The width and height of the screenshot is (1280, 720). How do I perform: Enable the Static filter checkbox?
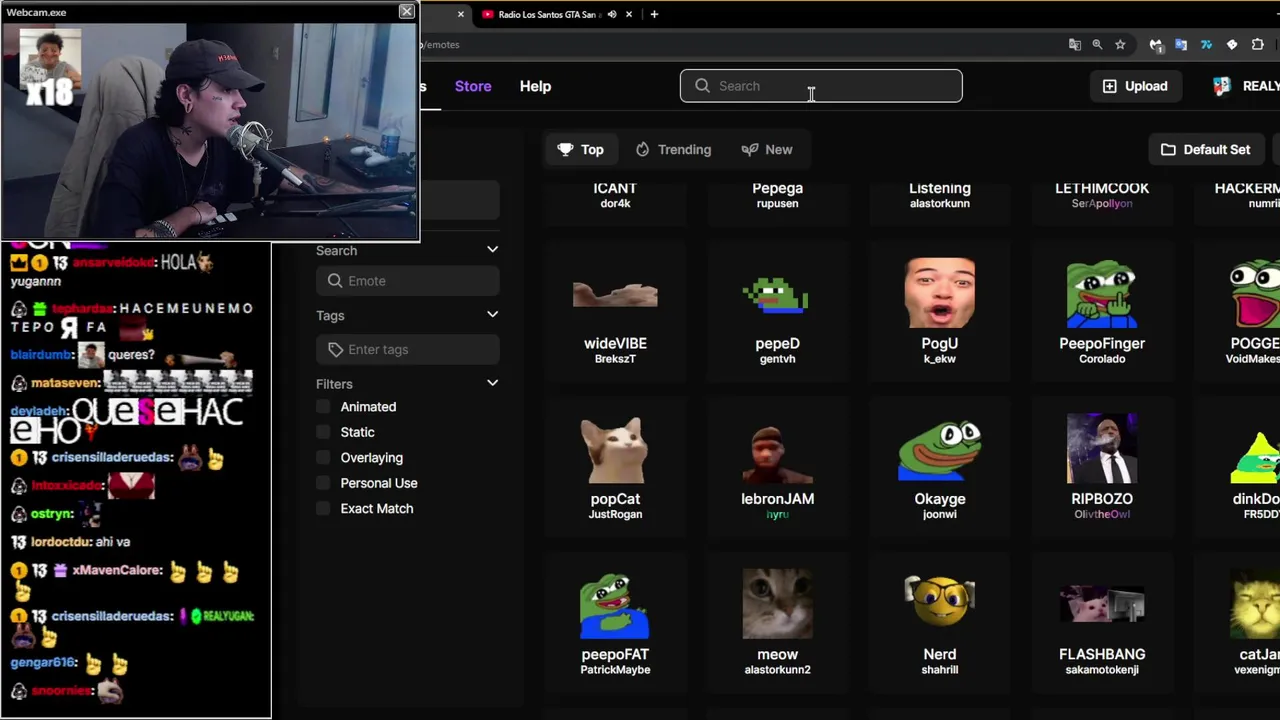click(x=323, y=432)
